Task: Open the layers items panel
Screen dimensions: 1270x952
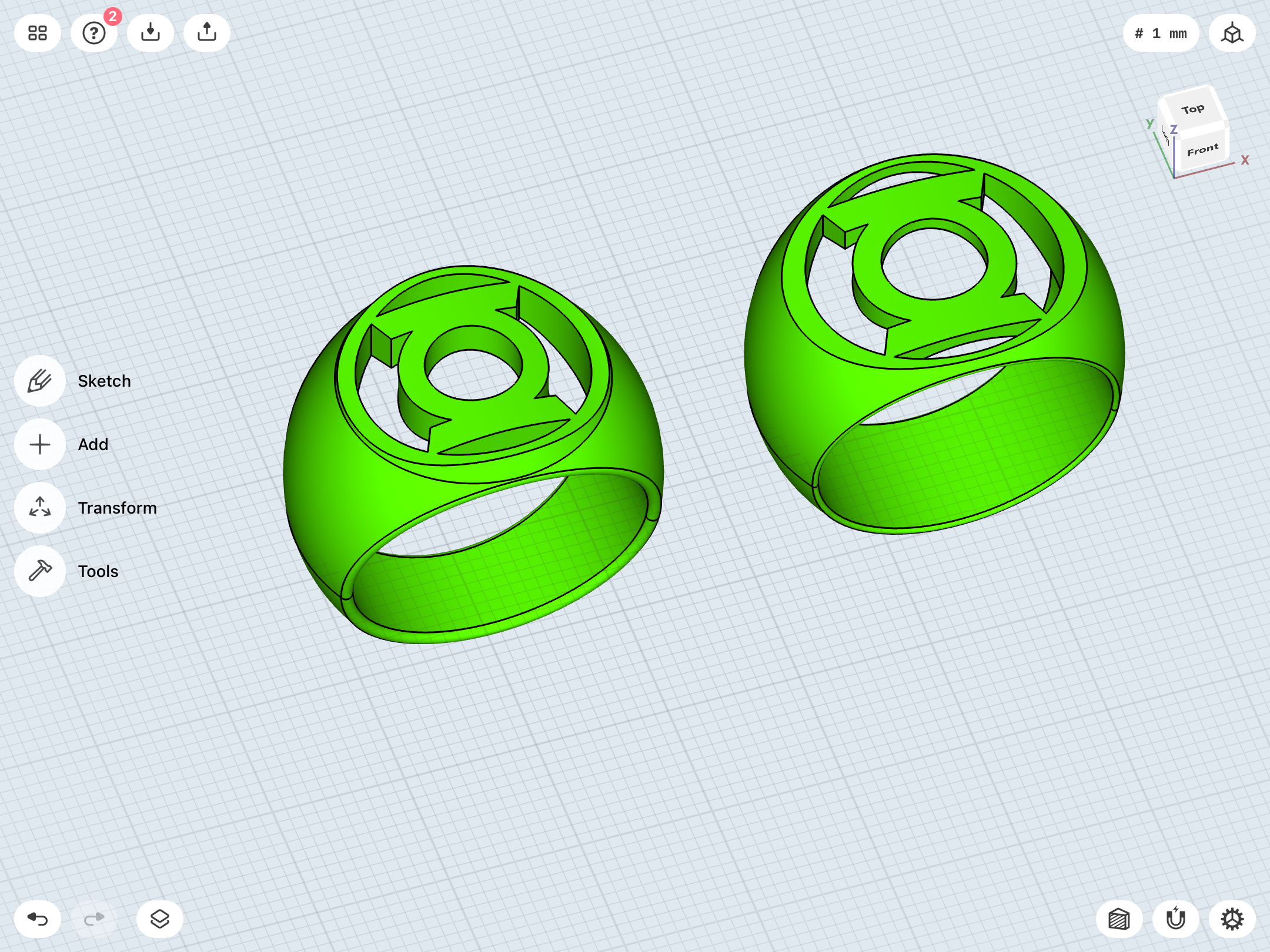Action: (x=160, y=919)
